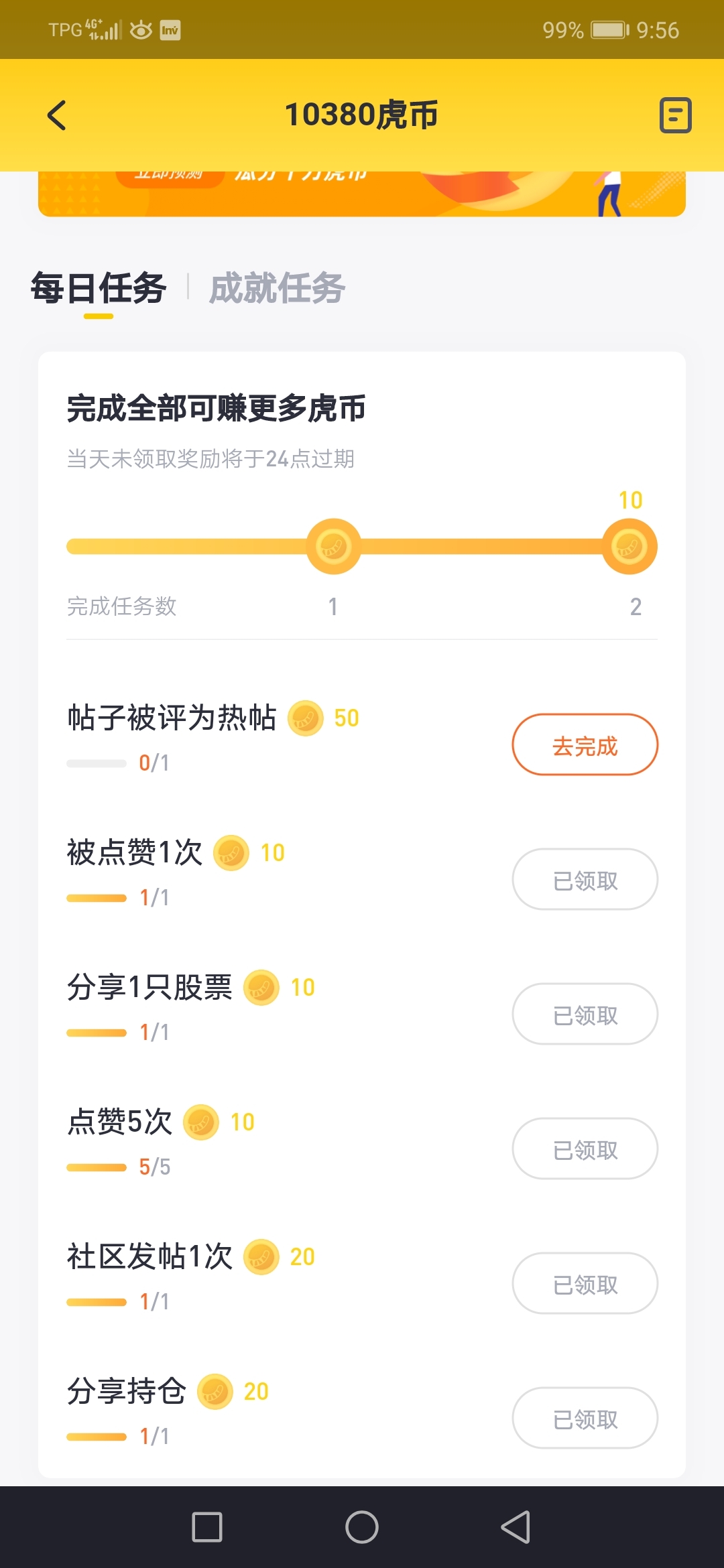The height and width of the screenshot is (1568, 724).
Task: Tap coin icon beside 点赞5次
Action: 201,1122
